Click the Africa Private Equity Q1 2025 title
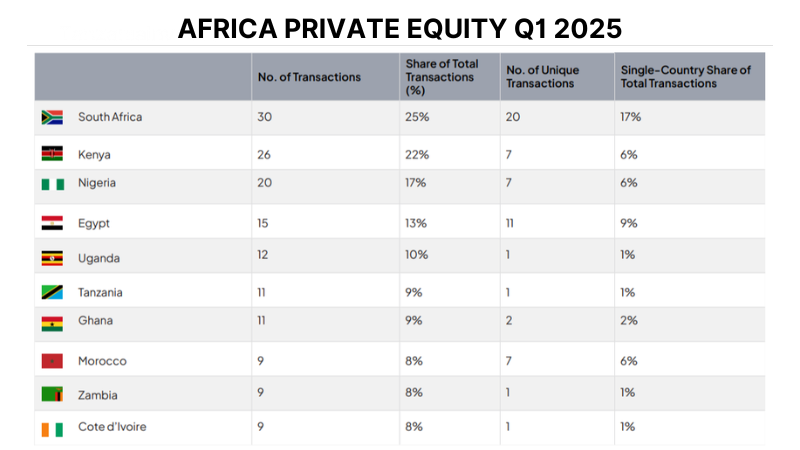This screenshot has width=800, height=450. point(399,28)
